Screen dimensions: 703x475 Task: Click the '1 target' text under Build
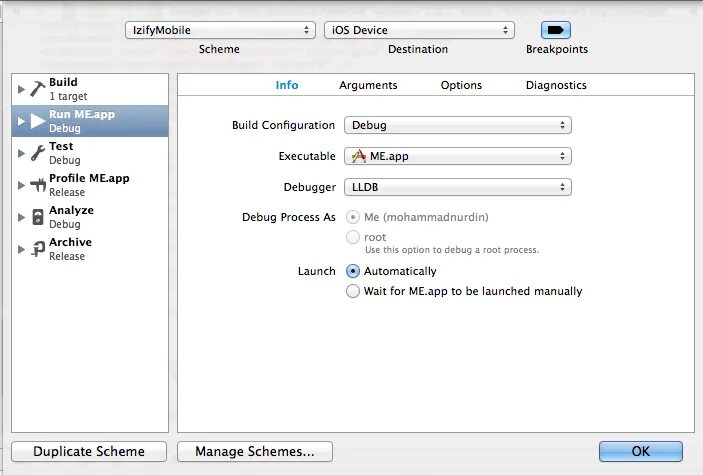click(68, 96)
